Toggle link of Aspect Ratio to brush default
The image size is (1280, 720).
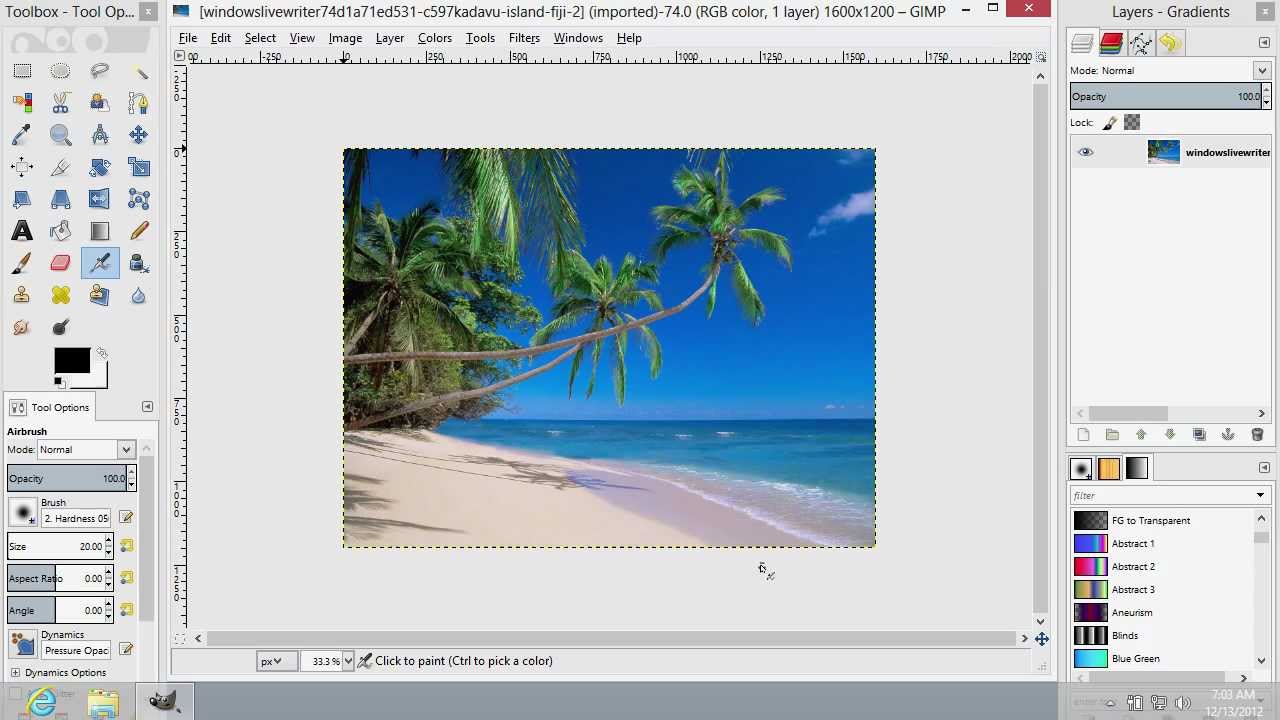pyautogui.click(x=127, y=578)
